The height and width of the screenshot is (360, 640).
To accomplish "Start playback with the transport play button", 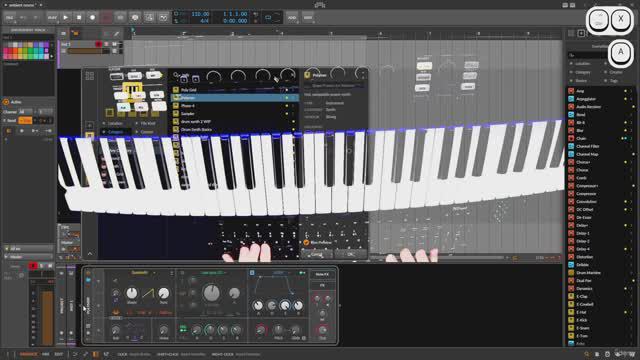I will point(65,18).
